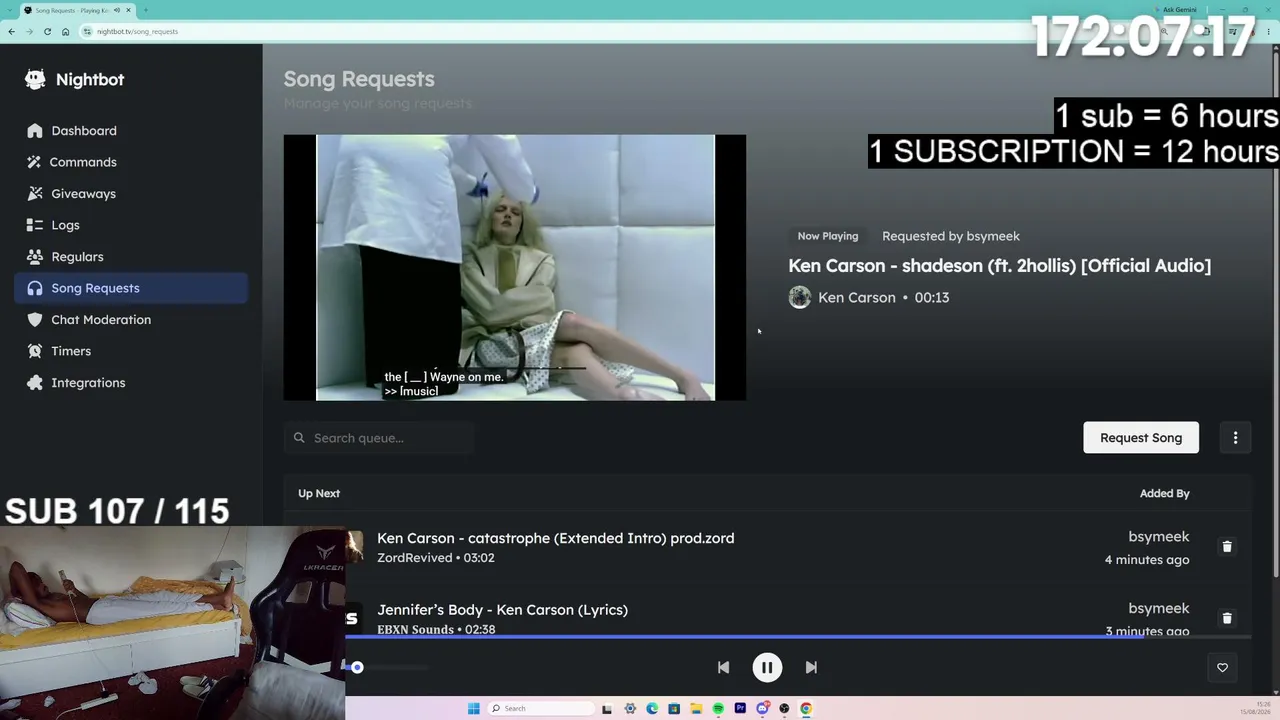Click the Ken Carson channel avatar

pyautogui.click(x=799, y=297)
